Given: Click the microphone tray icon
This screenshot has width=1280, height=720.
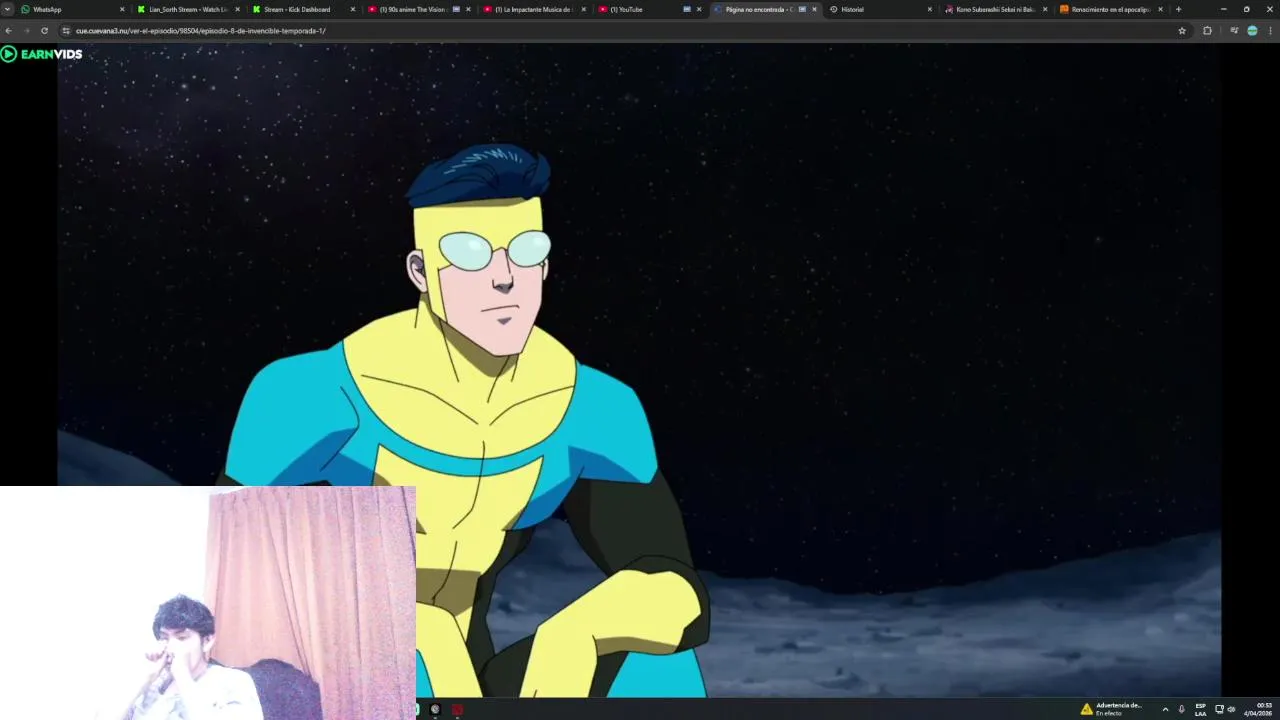Looking at the screenshot, I should coord(1181,709).
